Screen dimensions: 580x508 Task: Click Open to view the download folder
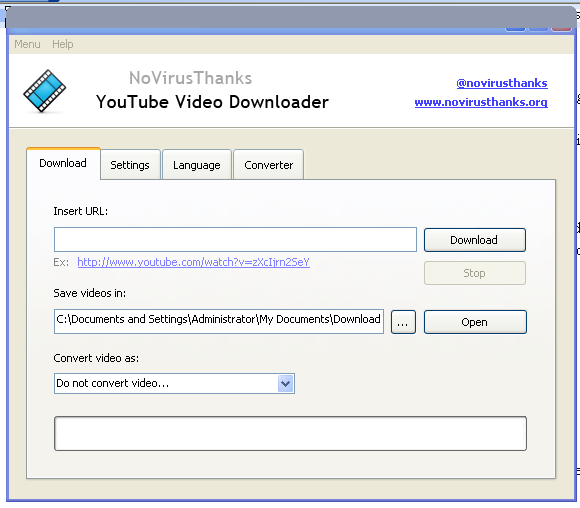point(475,322)
